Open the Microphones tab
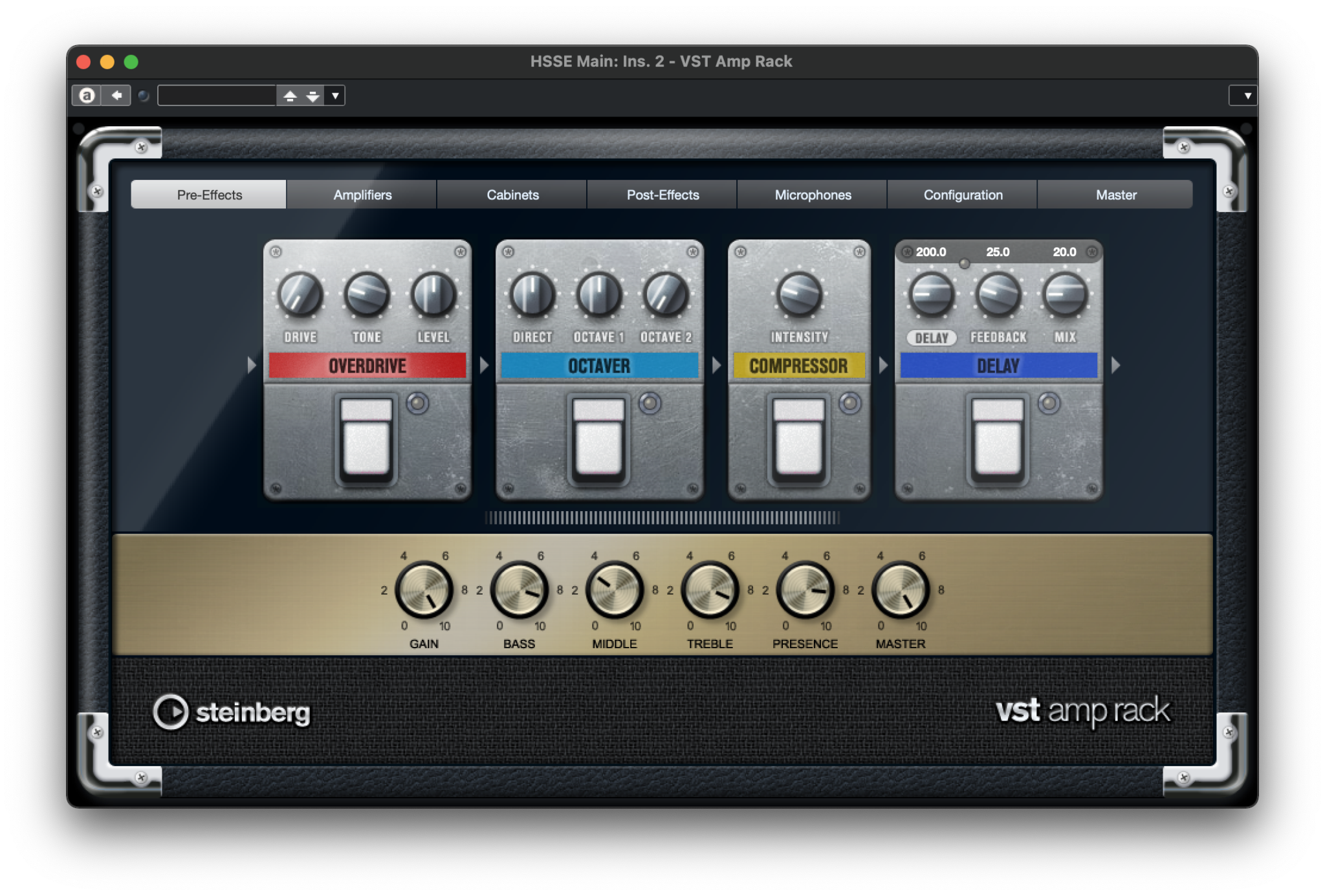The width and height of the screenshot is (1325, 896). click(811, 194)
